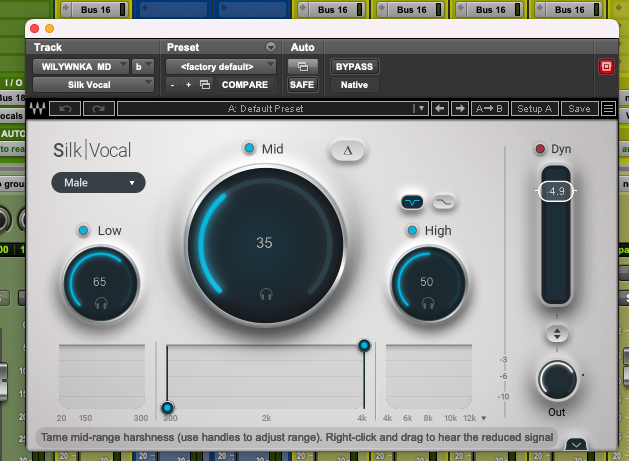Enable automation SAFE mode

pyautogui.click(x=302, y=85)
